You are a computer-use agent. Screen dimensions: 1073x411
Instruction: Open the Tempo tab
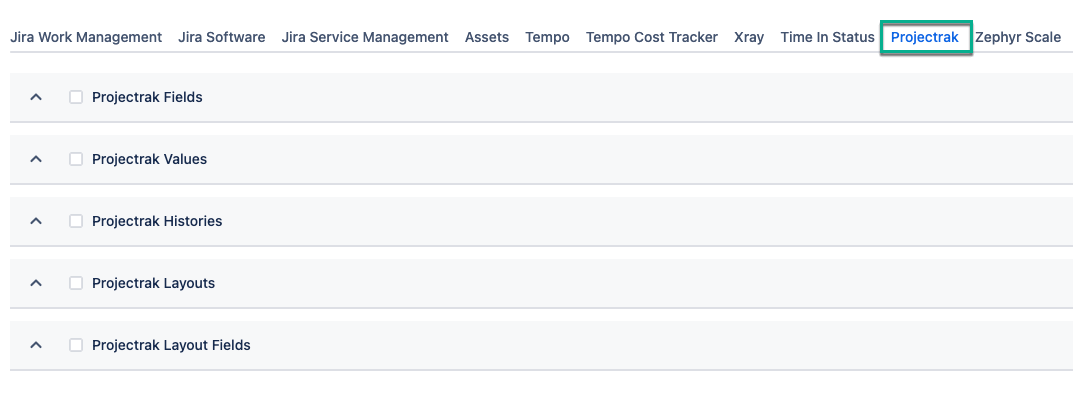click(548, 38)
